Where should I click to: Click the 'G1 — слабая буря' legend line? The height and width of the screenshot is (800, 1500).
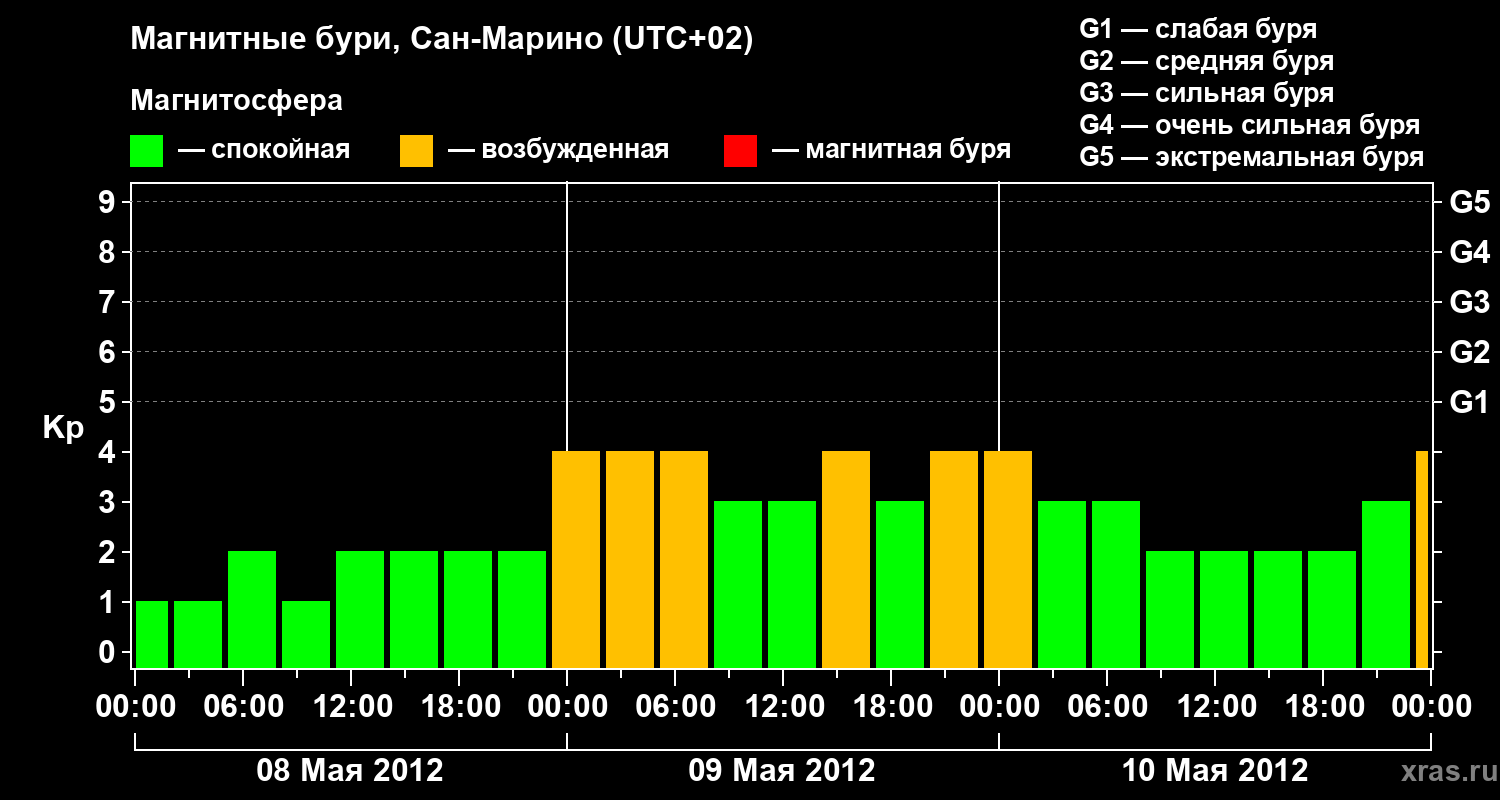click(1198, 28)
